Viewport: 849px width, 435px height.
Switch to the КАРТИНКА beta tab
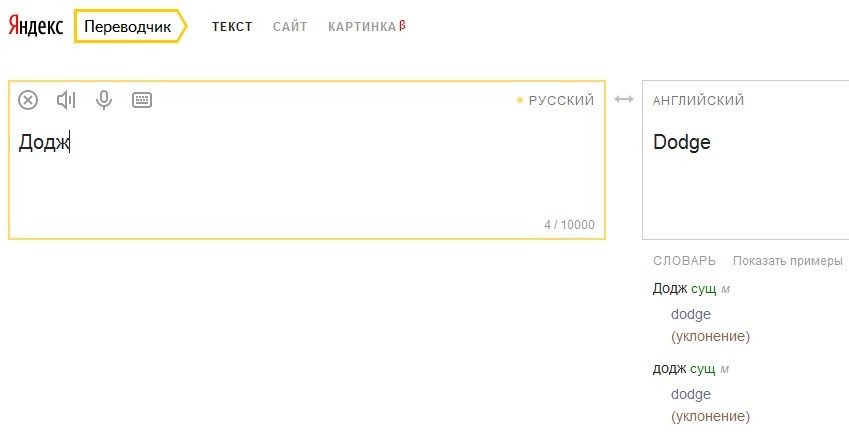pyautogui.click(x=367, y=27)
